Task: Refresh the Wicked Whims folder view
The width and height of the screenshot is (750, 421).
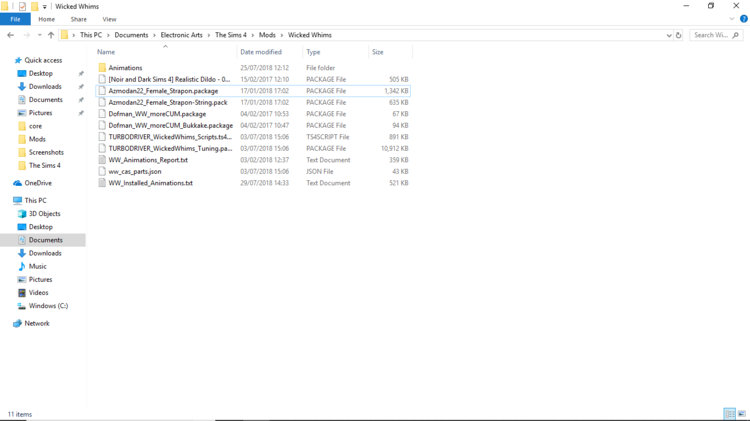Action: (x=678, y=35)
